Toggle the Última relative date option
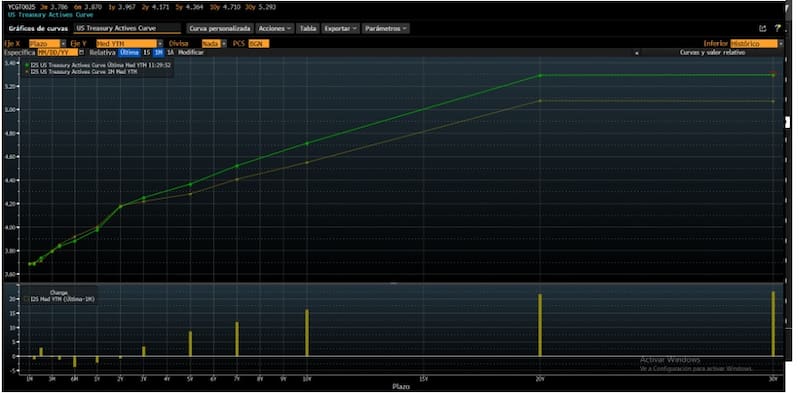 [129, 53]
